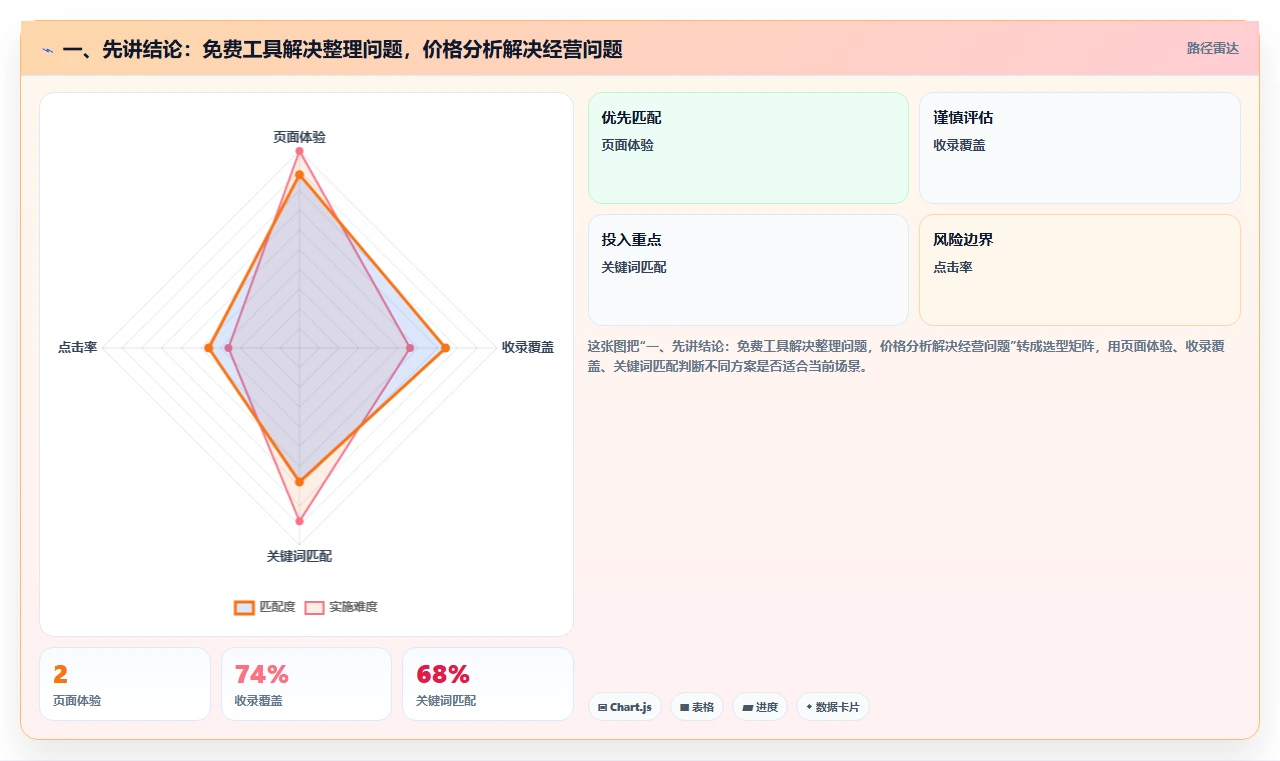Click the 关键词匹配 axis label on radar

[299, 556]
